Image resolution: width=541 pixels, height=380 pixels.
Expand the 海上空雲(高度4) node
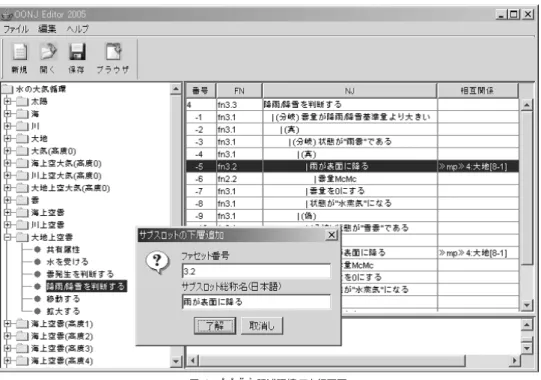(7, 361)
